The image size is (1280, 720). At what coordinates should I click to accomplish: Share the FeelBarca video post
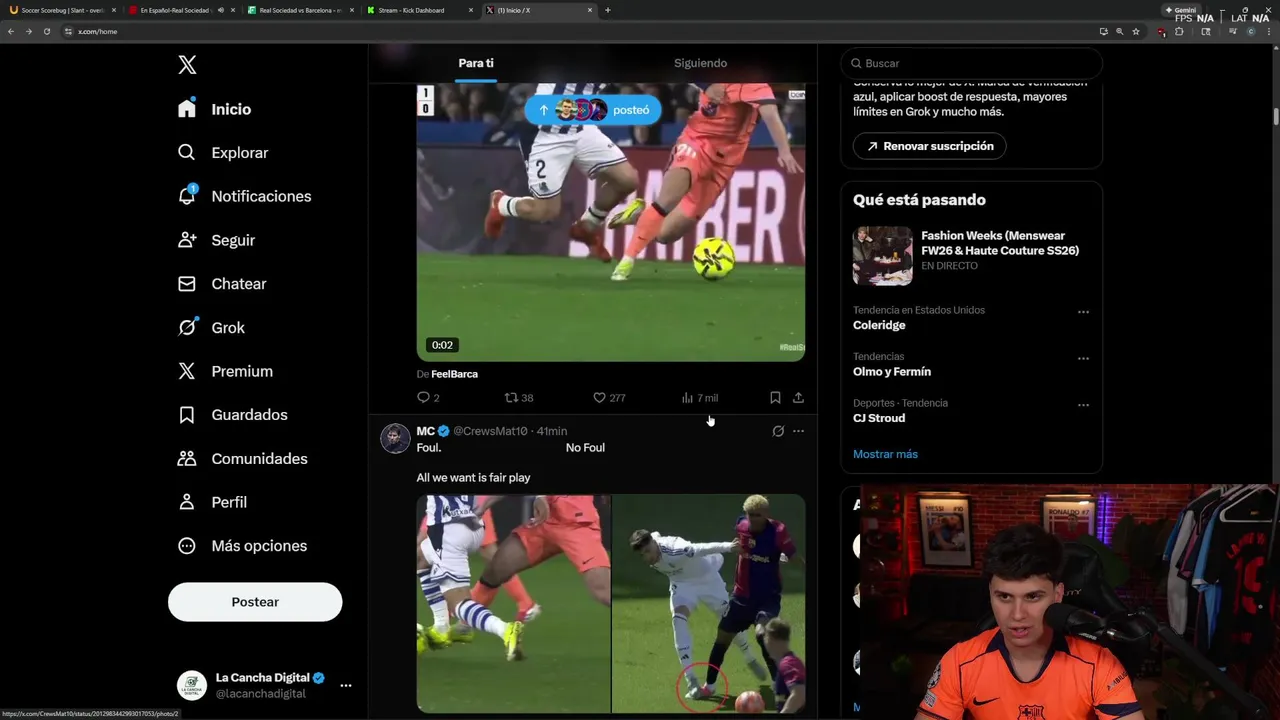pyautogui.click(x=798, y=398)
